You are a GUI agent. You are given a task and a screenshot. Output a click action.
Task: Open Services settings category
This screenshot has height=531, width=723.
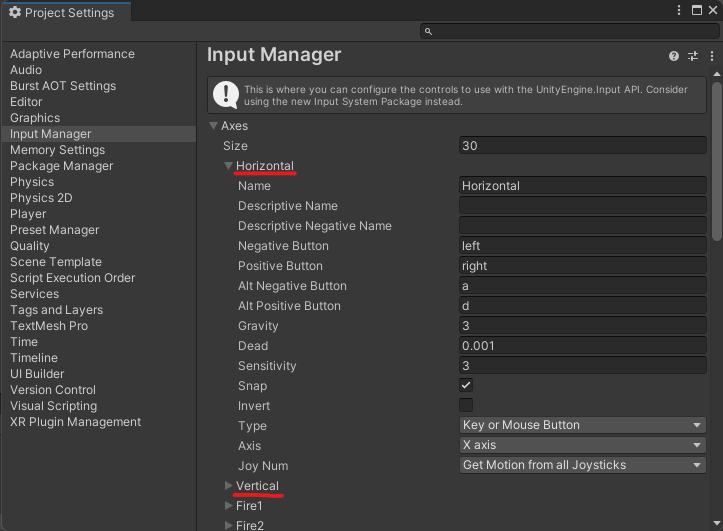coord(35,294)
